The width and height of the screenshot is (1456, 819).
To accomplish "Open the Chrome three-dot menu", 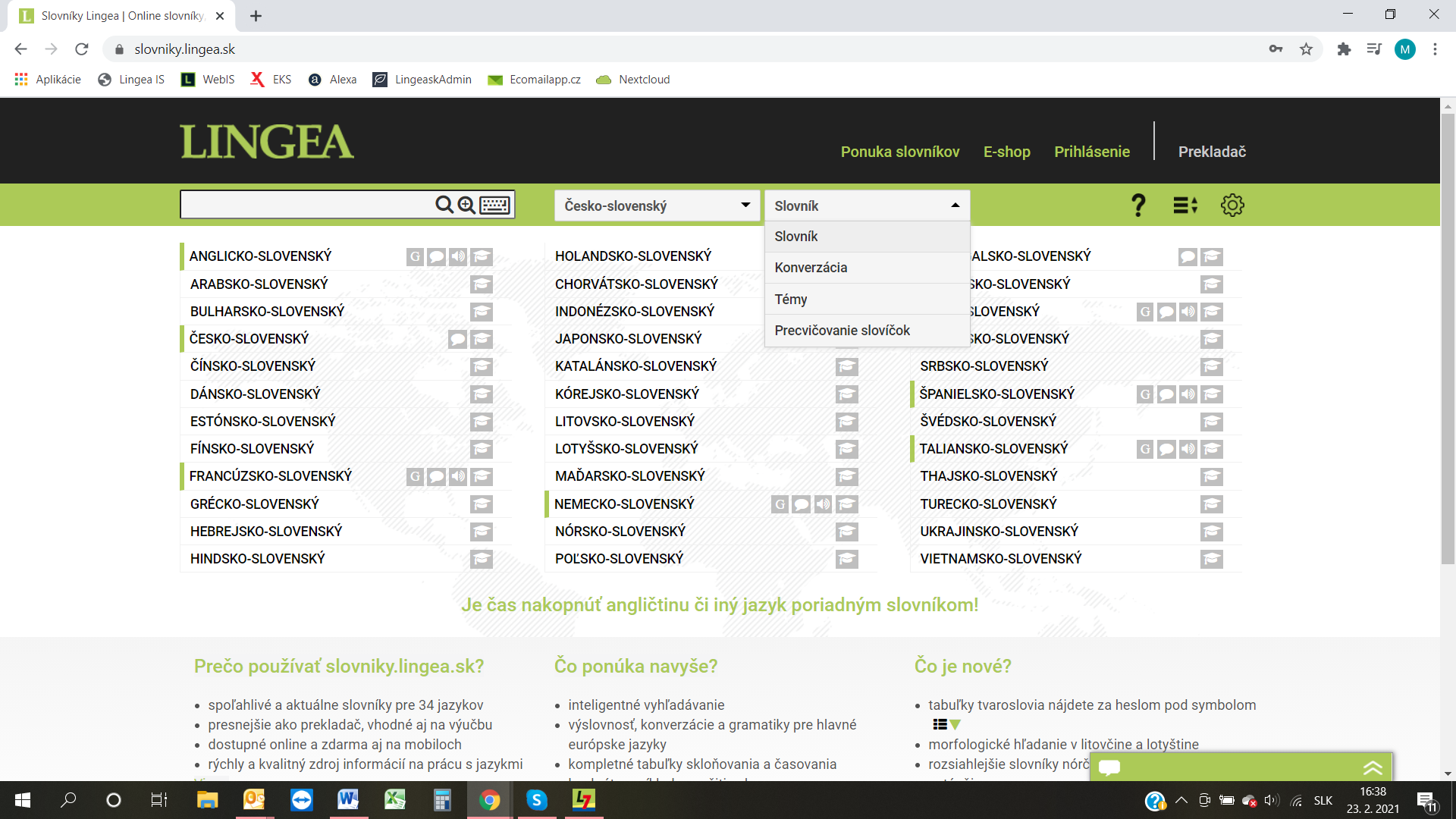I will pyautogui.click(x=1435, y=49).
